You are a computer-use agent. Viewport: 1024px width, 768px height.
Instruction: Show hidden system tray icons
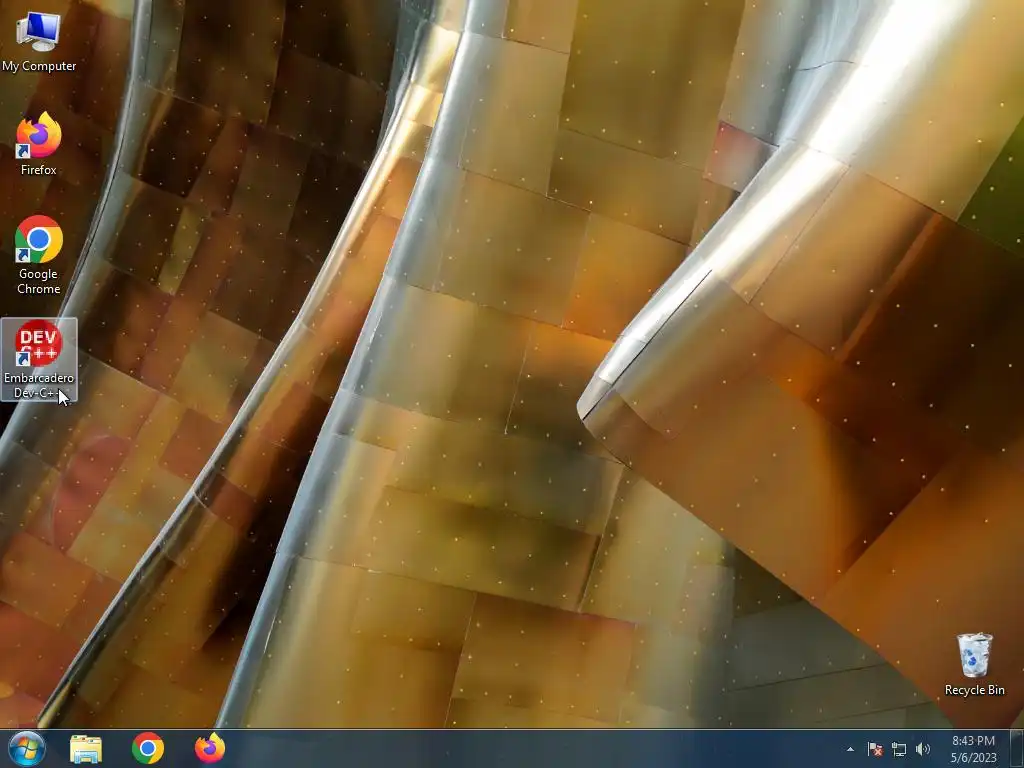(x=850, y=749)
